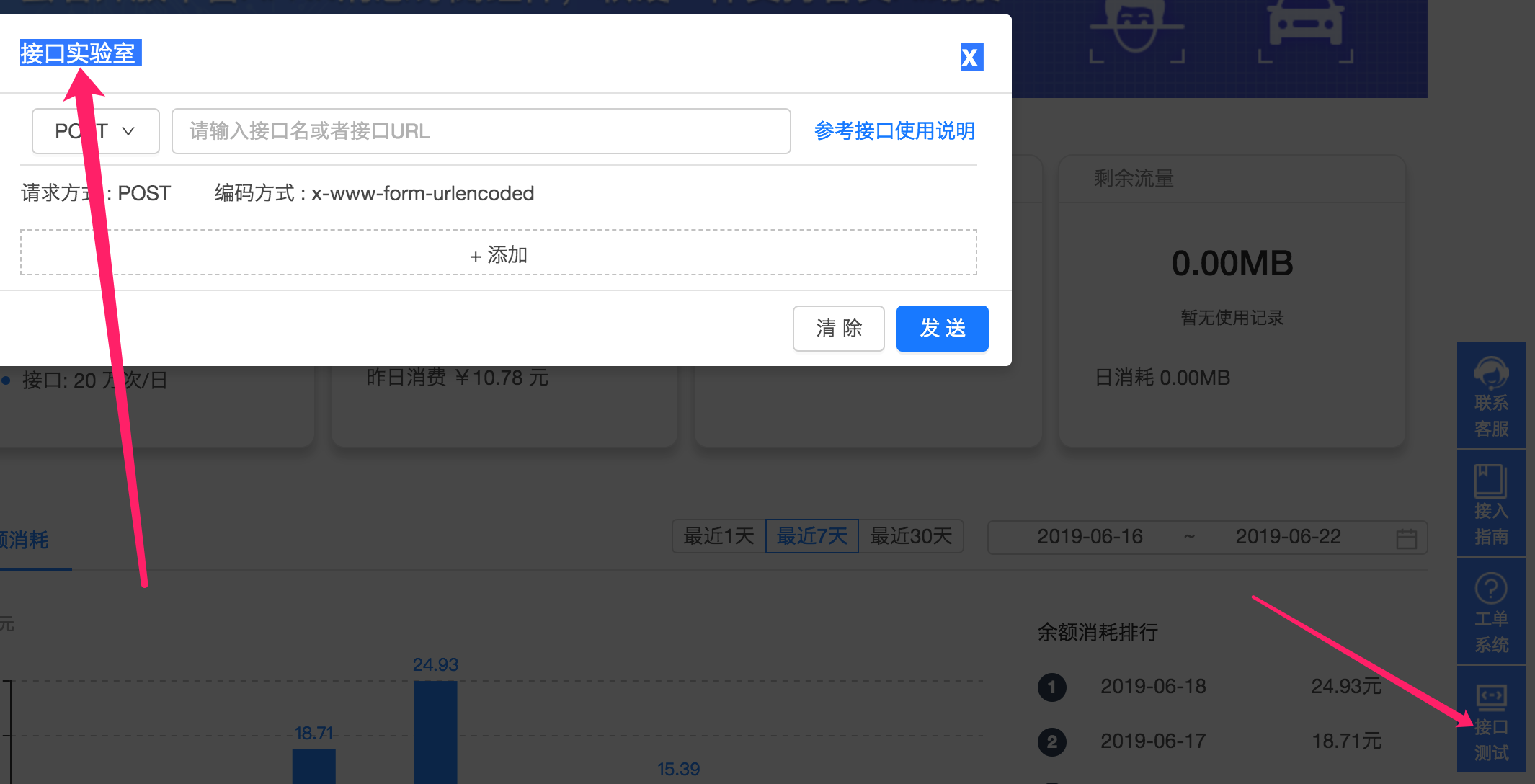Viewport: 1535px width, 784px height.
Task: Switch to the 消耗 tab
Action: [25, 540]
